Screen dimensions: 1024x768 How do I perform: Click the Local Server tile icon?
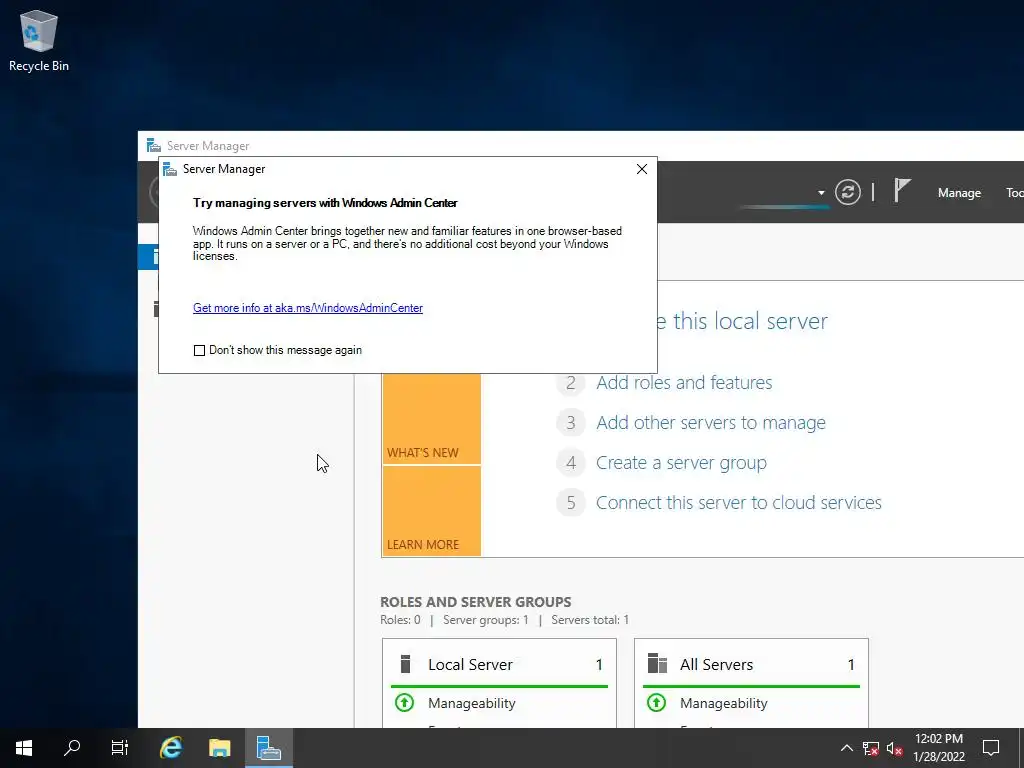(405, 664)
